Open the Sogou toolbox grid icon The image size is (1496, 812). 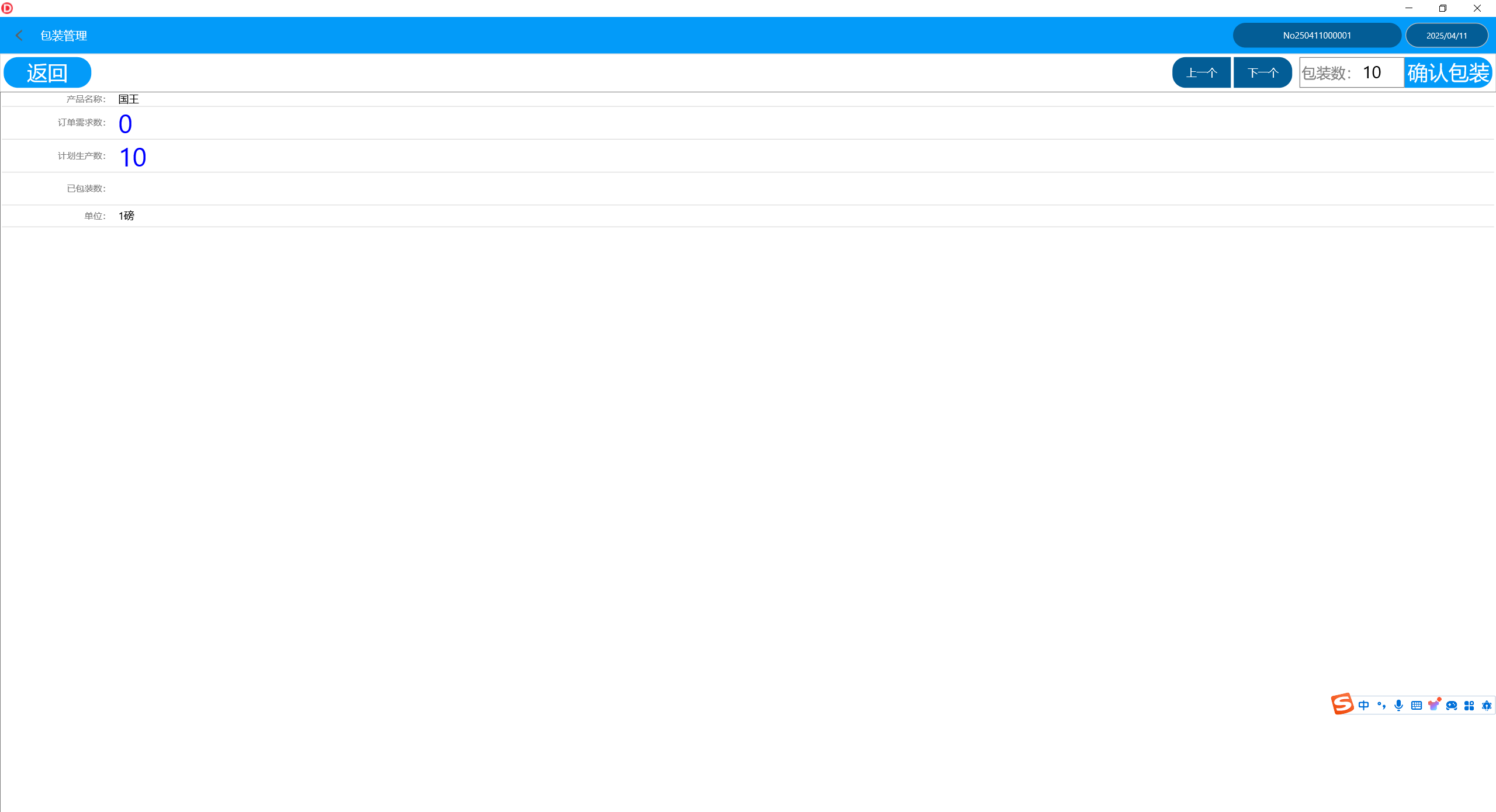[x=1469, y=706]
